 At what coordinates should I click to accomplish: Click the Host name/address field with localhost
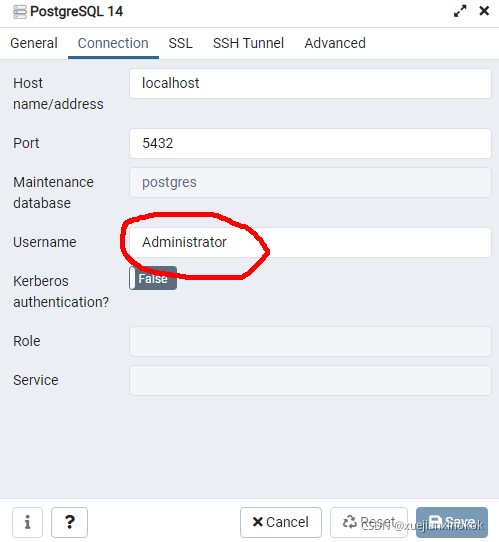point(310,83)
